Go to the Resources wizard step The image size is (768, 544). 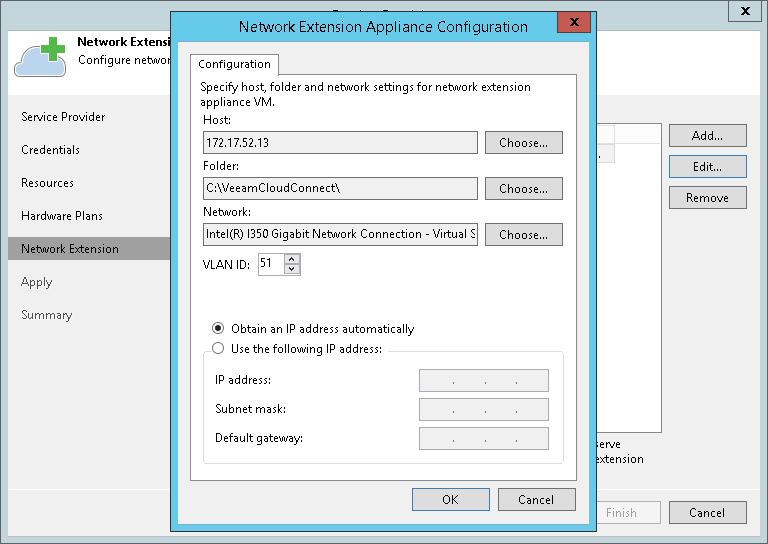[48, 183]
